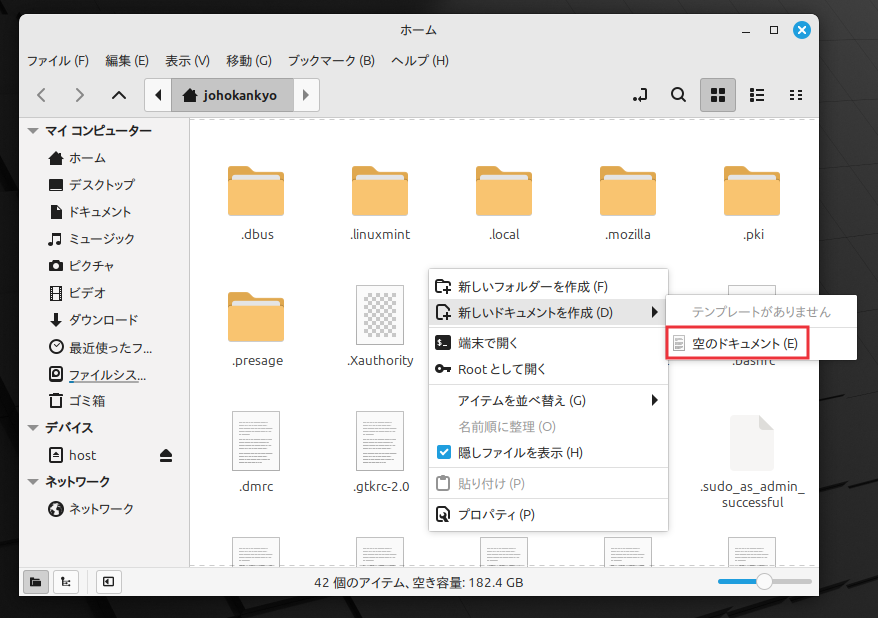878x618 pixels.
Task: Toggle 隠しファイルを表示 checkbox
Action: (445, 453)
